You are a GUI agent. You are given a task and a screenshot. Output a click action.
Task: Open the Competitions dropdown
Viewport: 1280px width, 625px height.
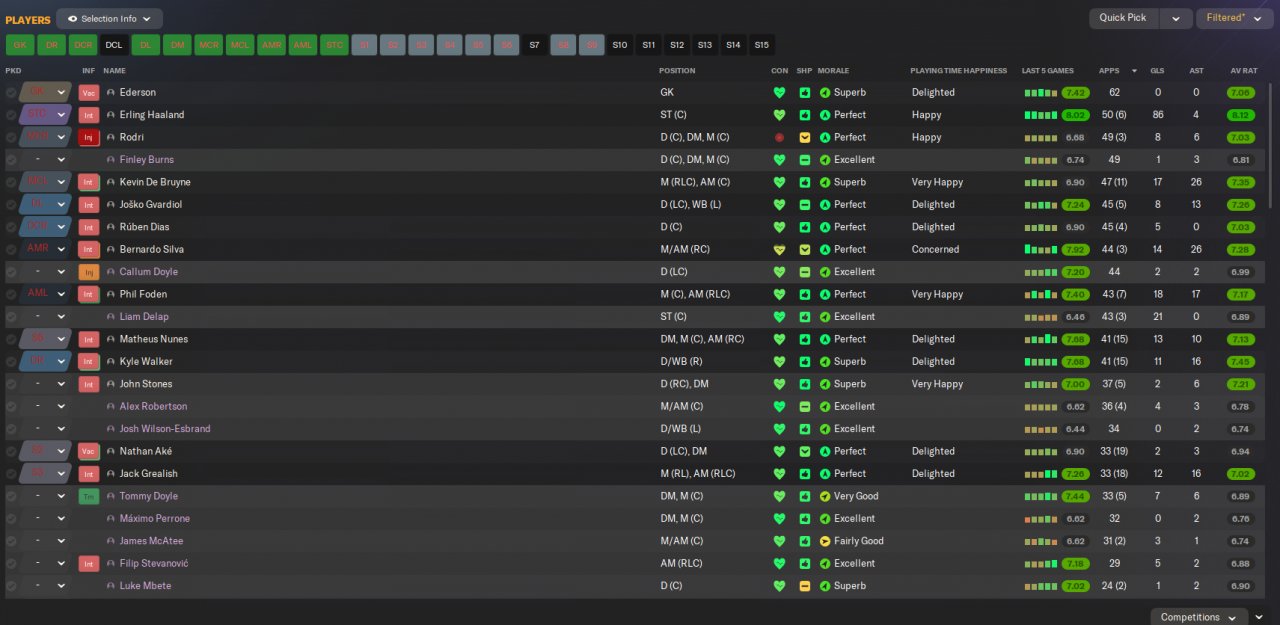[1199, 617]
